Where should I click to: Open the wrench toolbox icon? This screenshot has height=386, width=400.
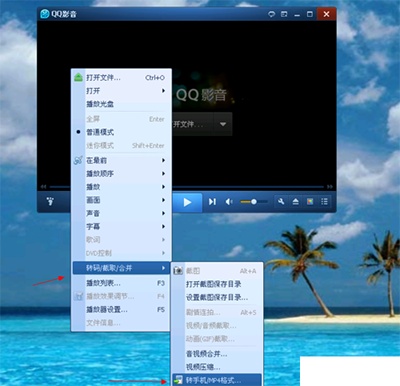tap(281, 201)
